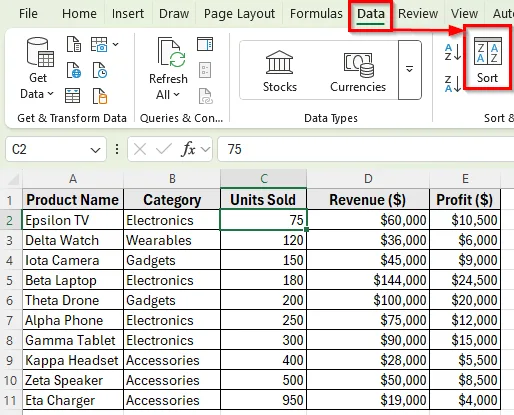Expand the Data Types gallery
Viewport: 514px width, 415px height.
tap(410, 70)
